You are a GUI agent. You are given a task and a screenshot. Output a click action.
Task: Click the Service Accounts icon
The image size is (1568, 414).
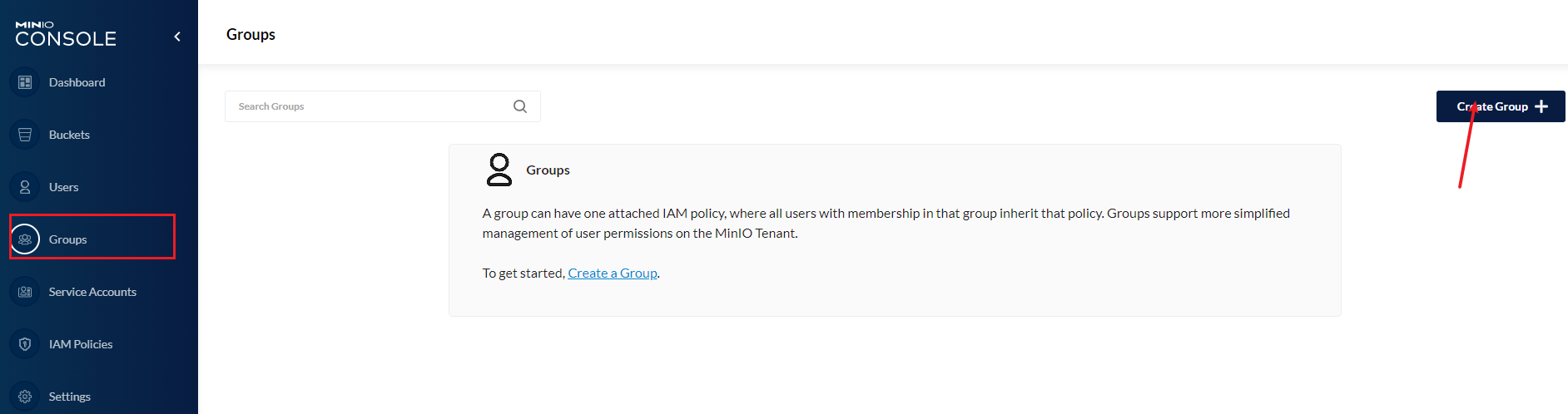coord(25,292)
